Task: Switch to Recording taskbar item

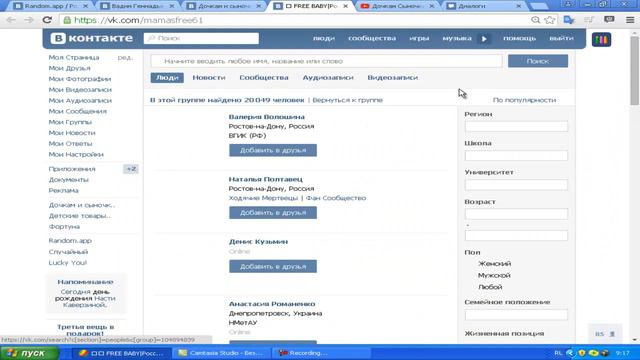Action: click(320, 353)
